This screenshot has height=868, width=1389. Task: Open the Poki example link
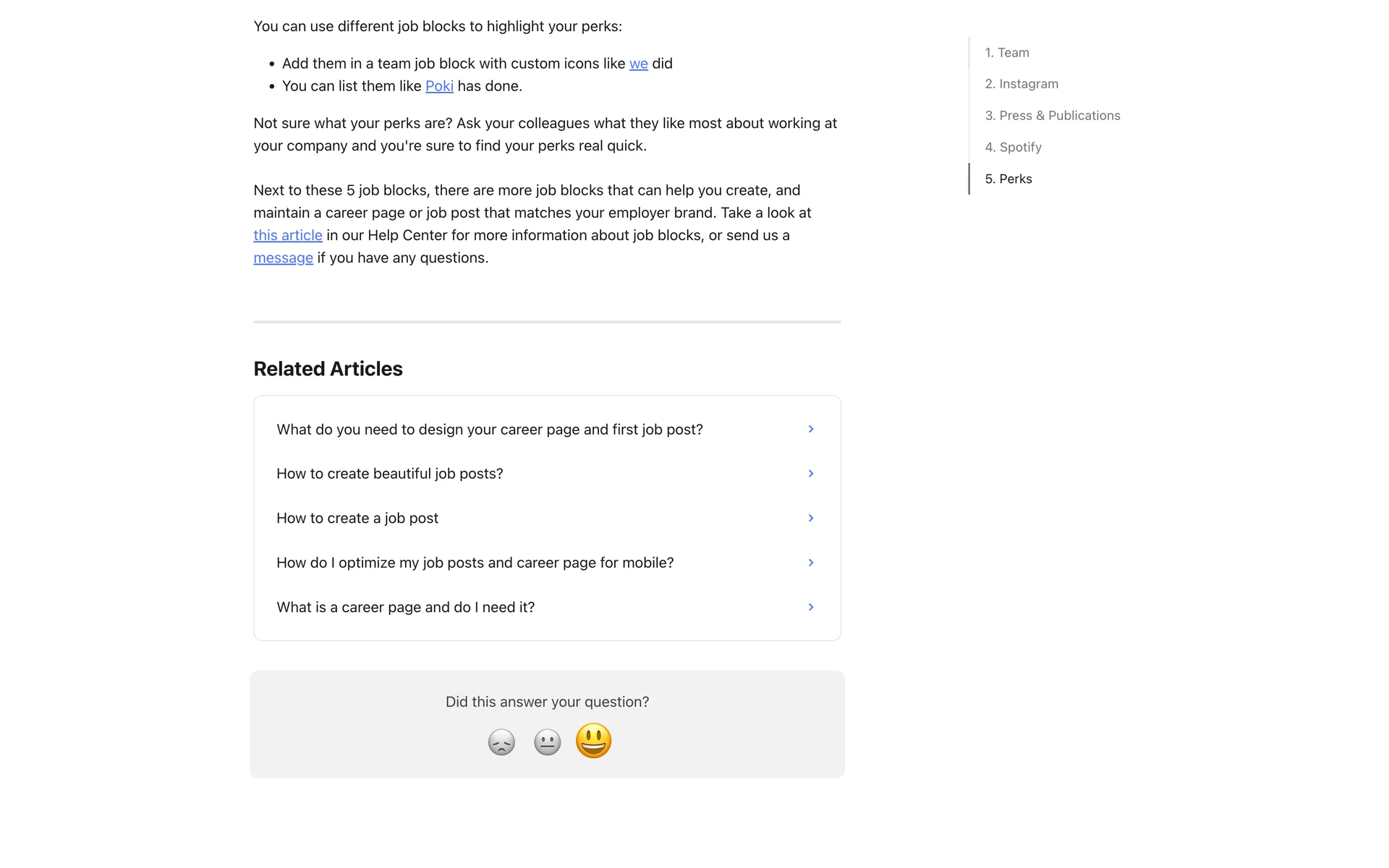click(439, 86)
